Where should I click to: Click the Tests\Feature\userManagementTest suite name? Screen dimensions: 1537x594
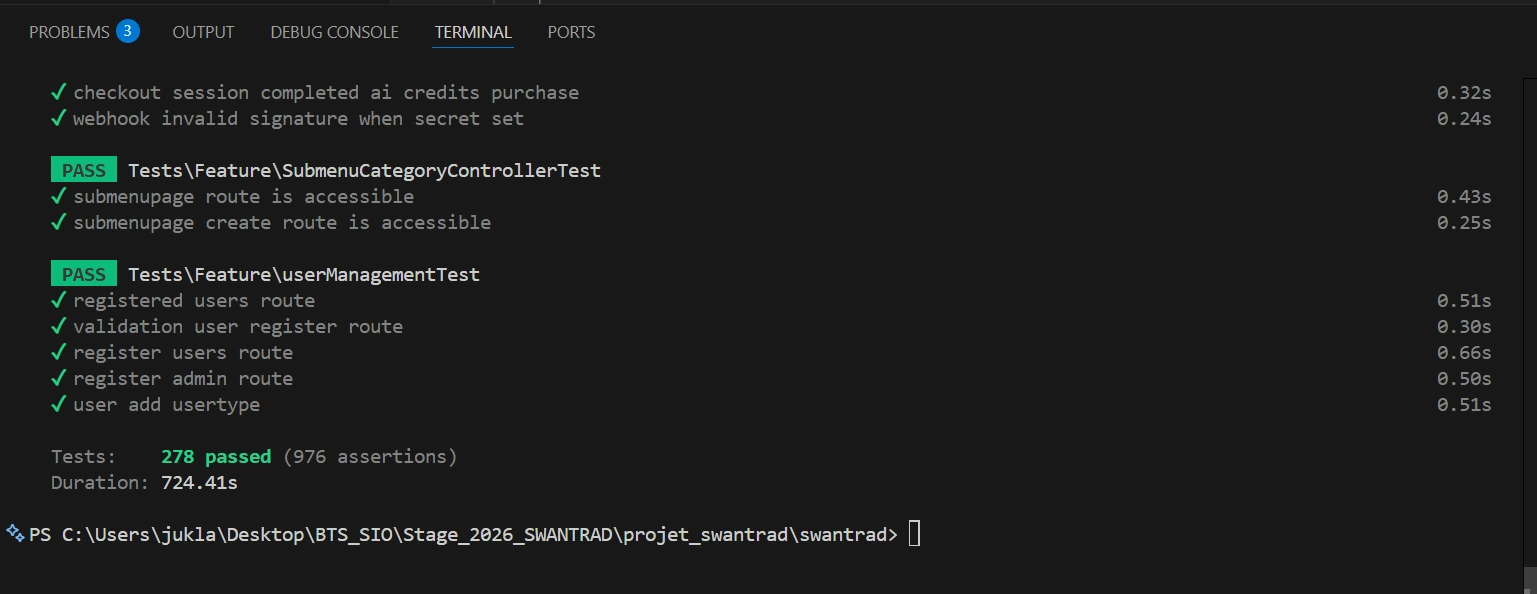coord(305,274)
